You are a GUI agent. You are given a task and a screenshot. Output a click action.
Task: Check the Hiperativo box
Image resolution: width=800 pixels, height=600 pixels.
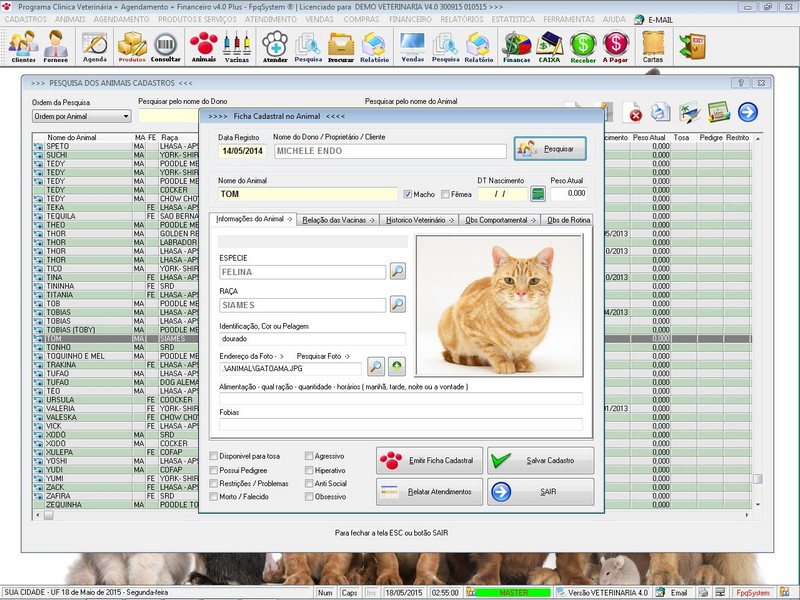coord(309,470)
